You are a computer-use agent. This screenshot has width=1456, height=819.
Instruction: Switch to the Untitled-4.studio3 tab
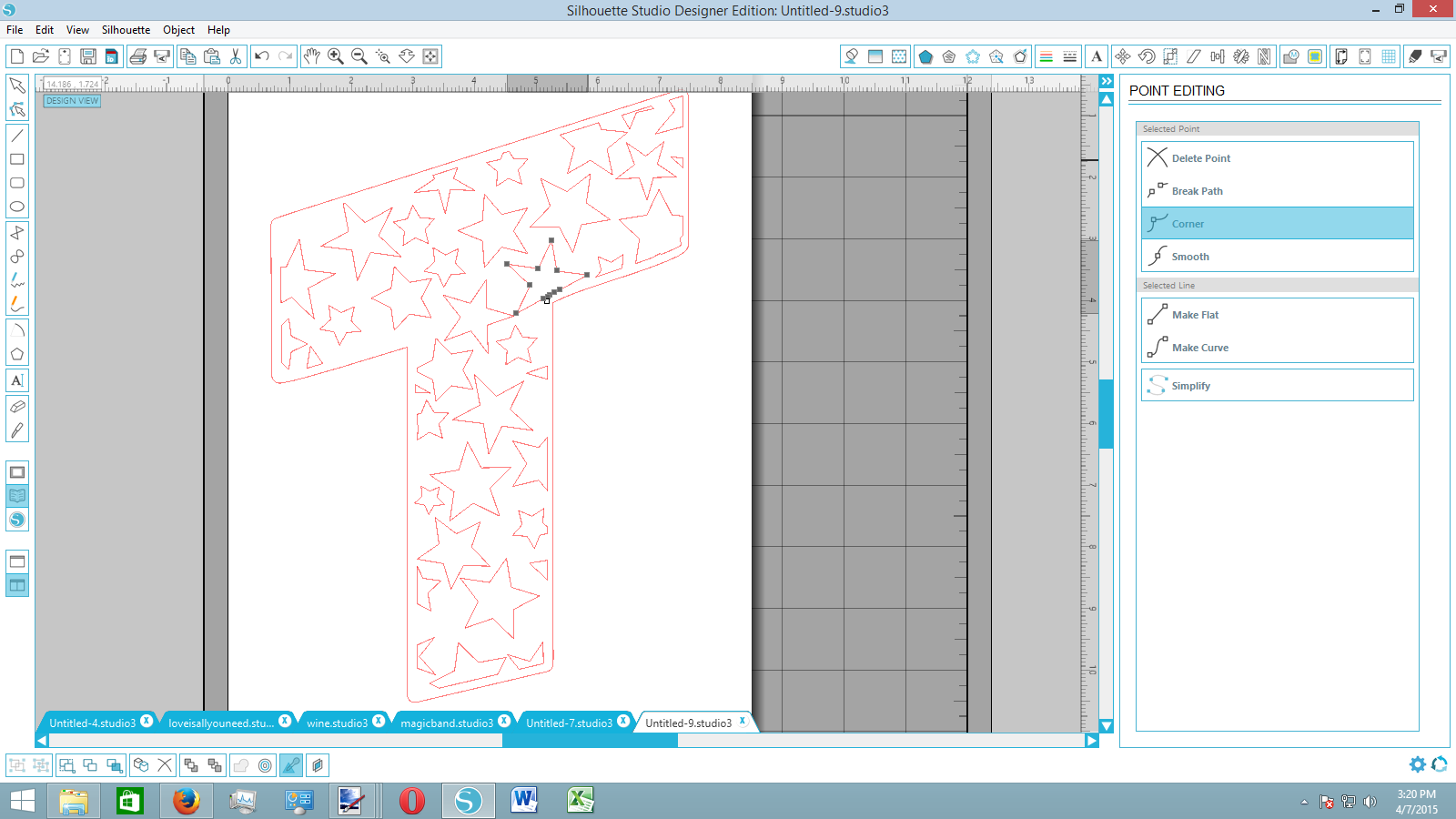coord(92,723)
